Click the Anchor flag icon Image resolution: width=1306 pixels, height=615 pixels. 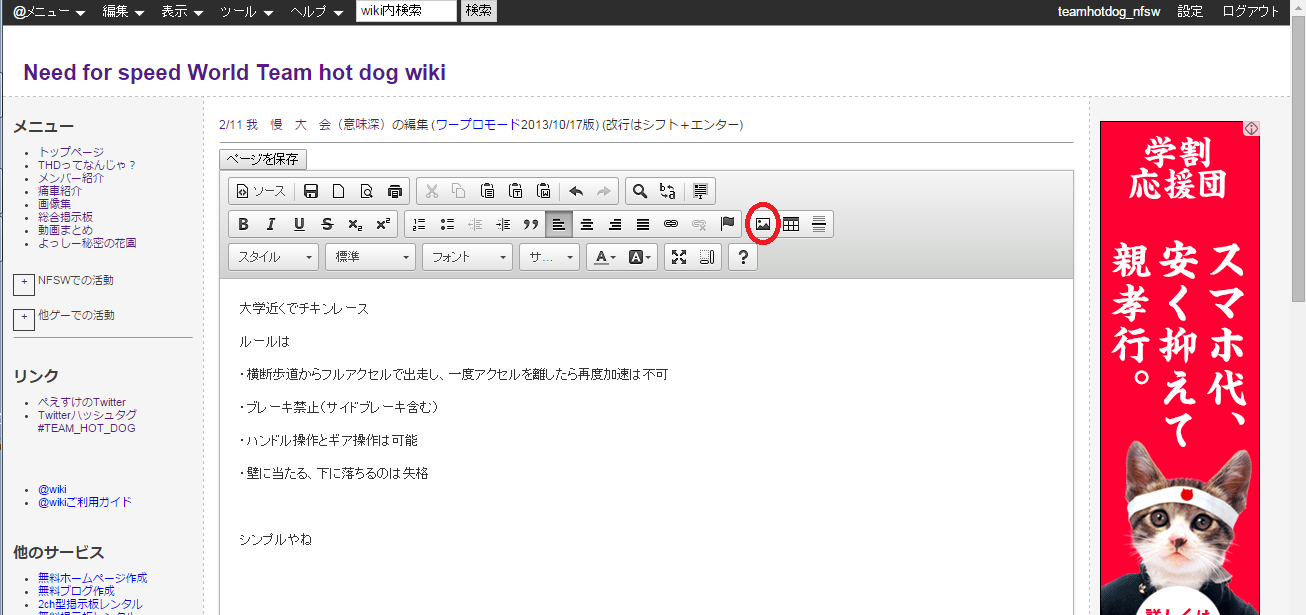click(x=727, y=224)
